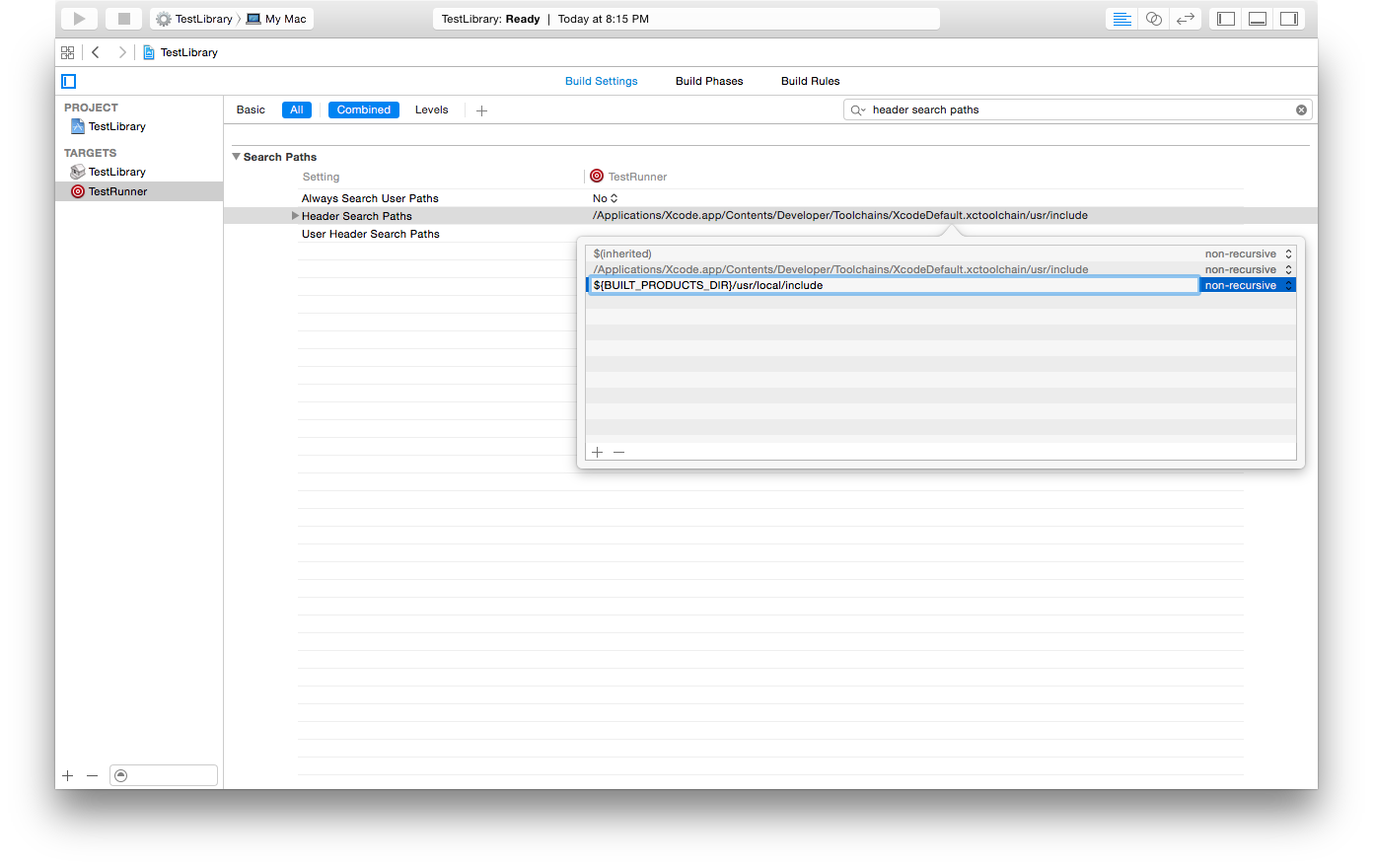The height and width of the screenshot is (868, 1373).
Task: Toggle the Utilities panel
Action: [1289, 19]
